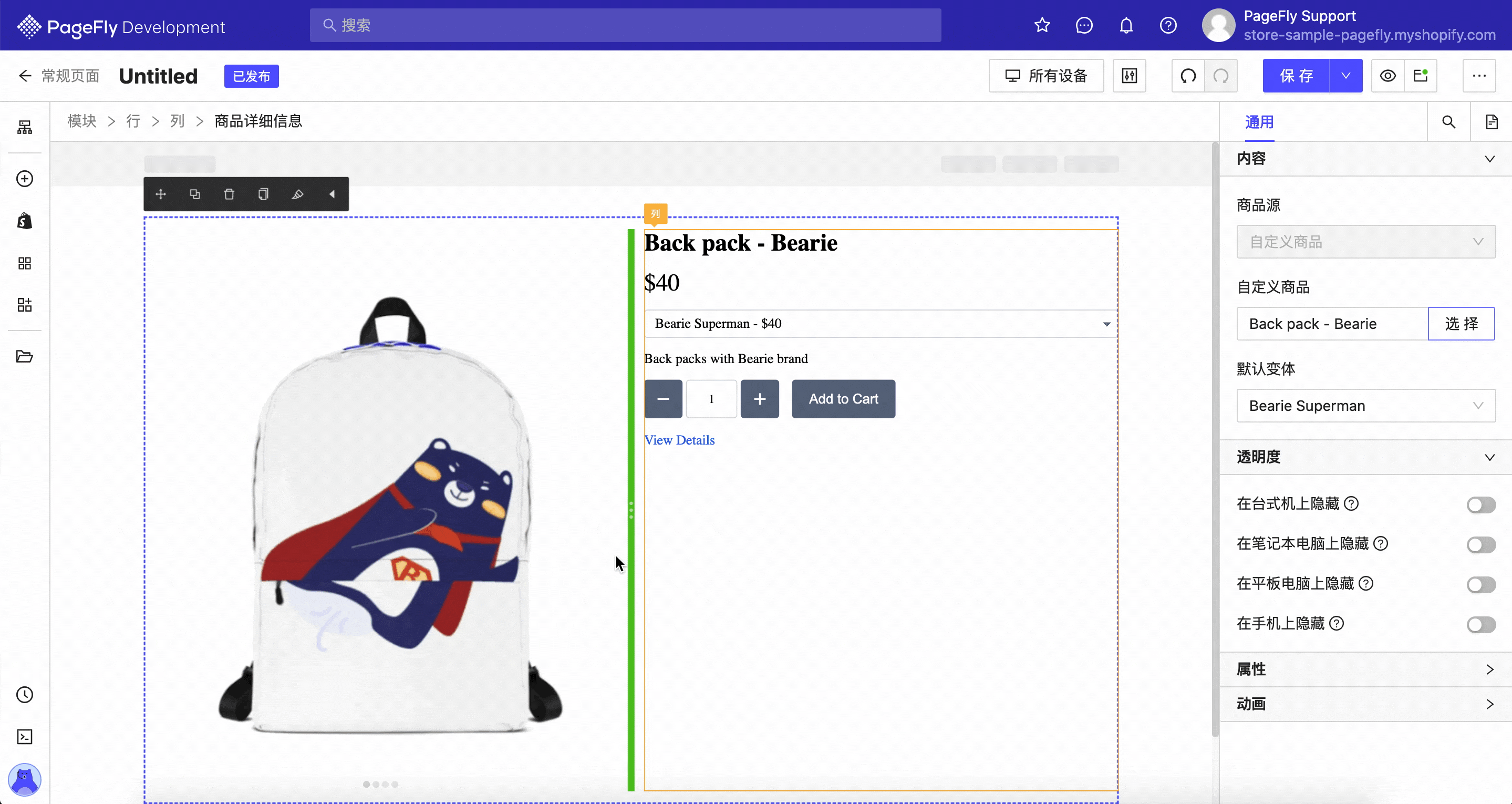Click the bear avatar at sidebar bottom
The image size is (1512, 804).
coord(25,779)
